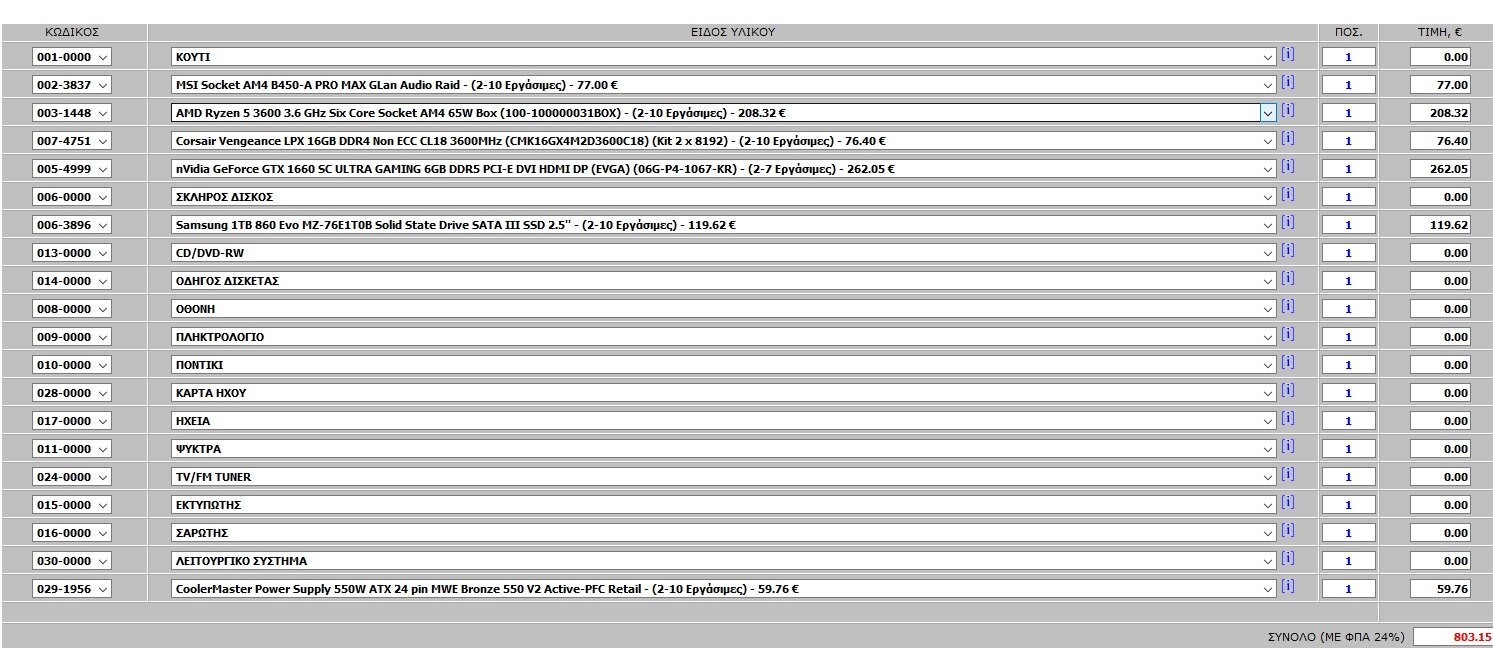Select the 262.05 price field
This screenshot has width=1493, height=648.
[x=1440, y=169]
